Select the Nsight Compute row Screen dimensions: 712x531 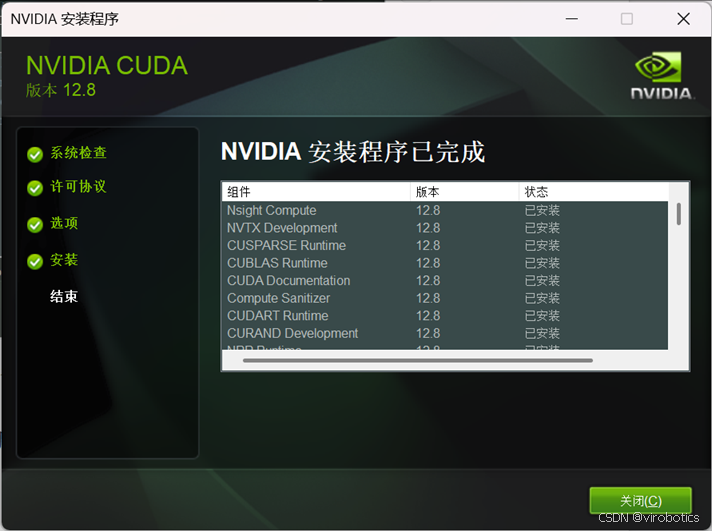(x=445, y=210)
